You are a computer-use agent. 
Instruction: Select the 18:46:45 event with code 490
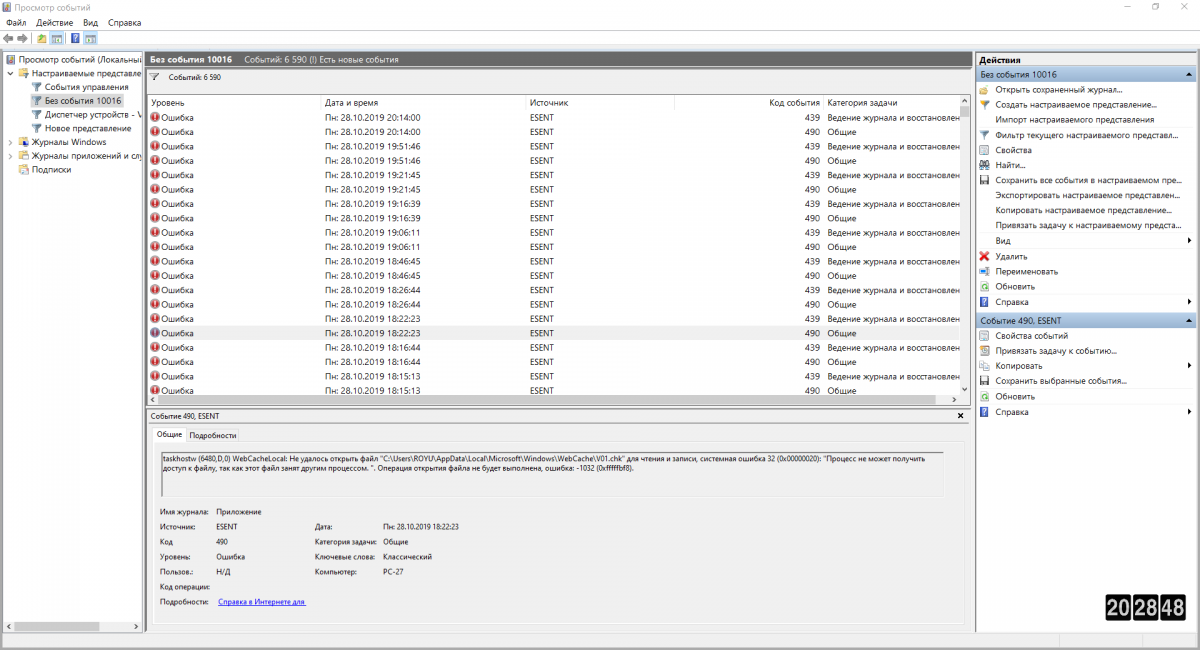coord(554,275)
